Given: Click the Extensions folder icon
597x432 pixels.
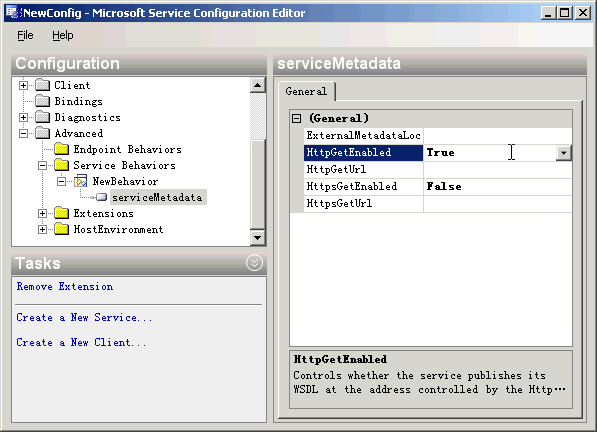Looking at the screenshot, I should [62, 213].
